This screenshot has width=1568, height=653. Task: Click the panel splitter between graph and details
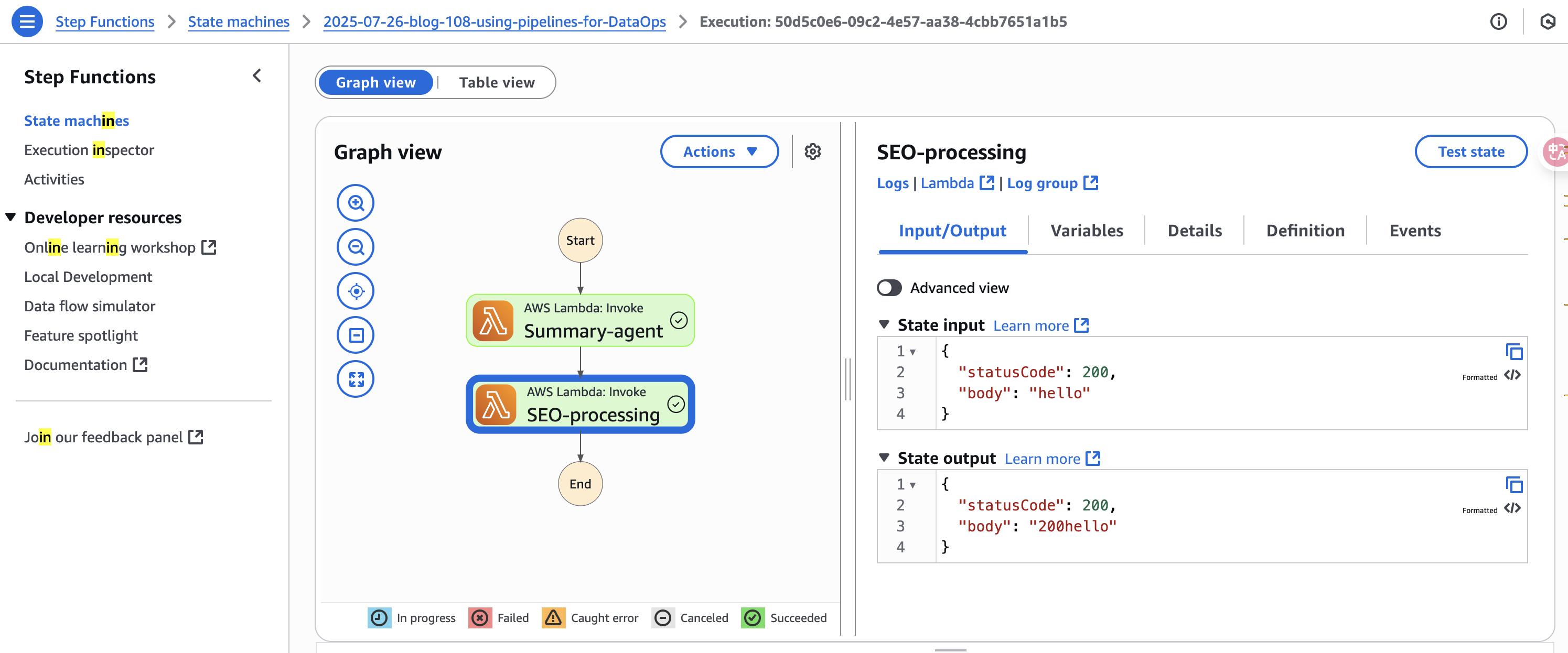pyautogui.click(x=847, y=379)
